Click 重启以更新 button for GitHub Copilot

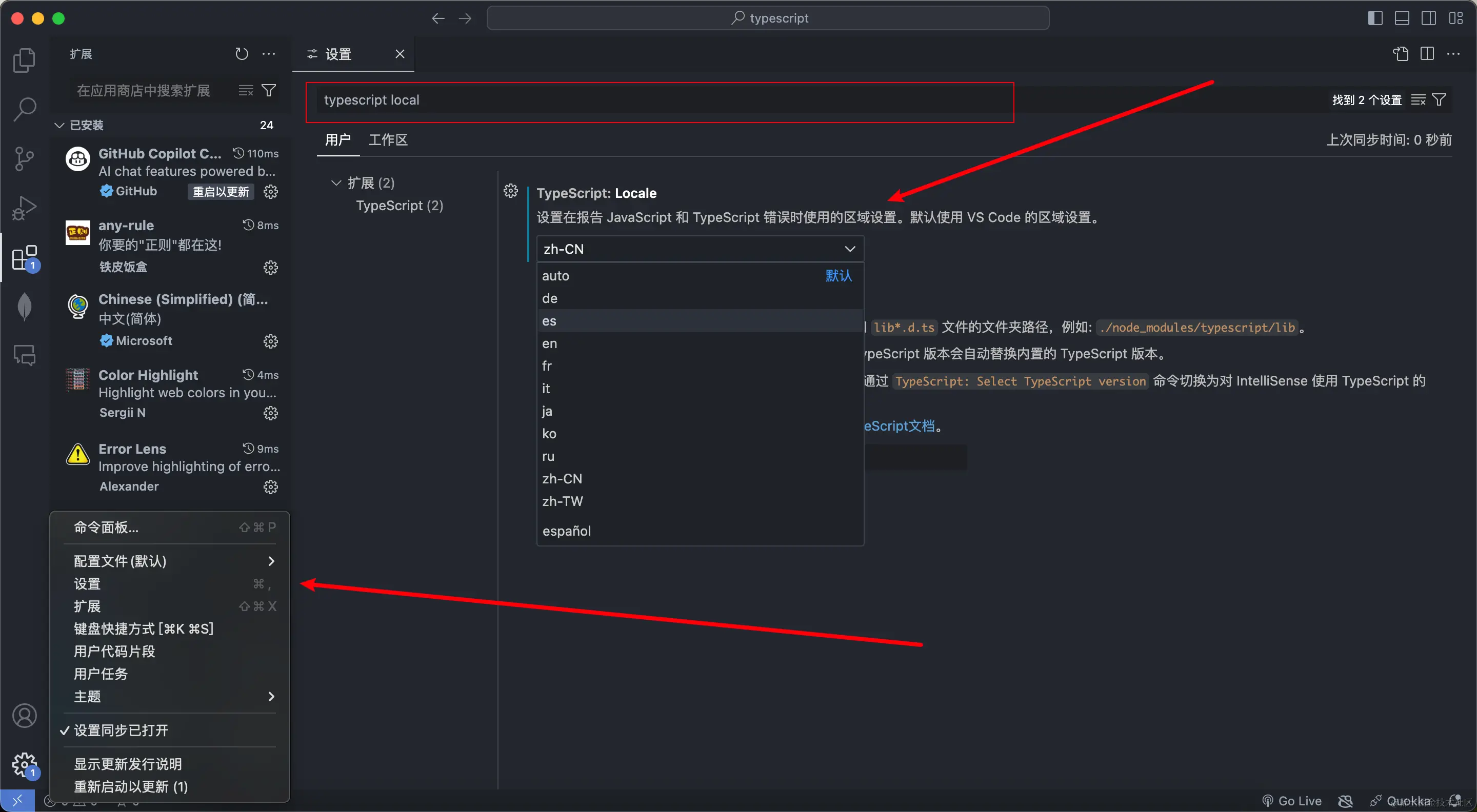point(220,191)
